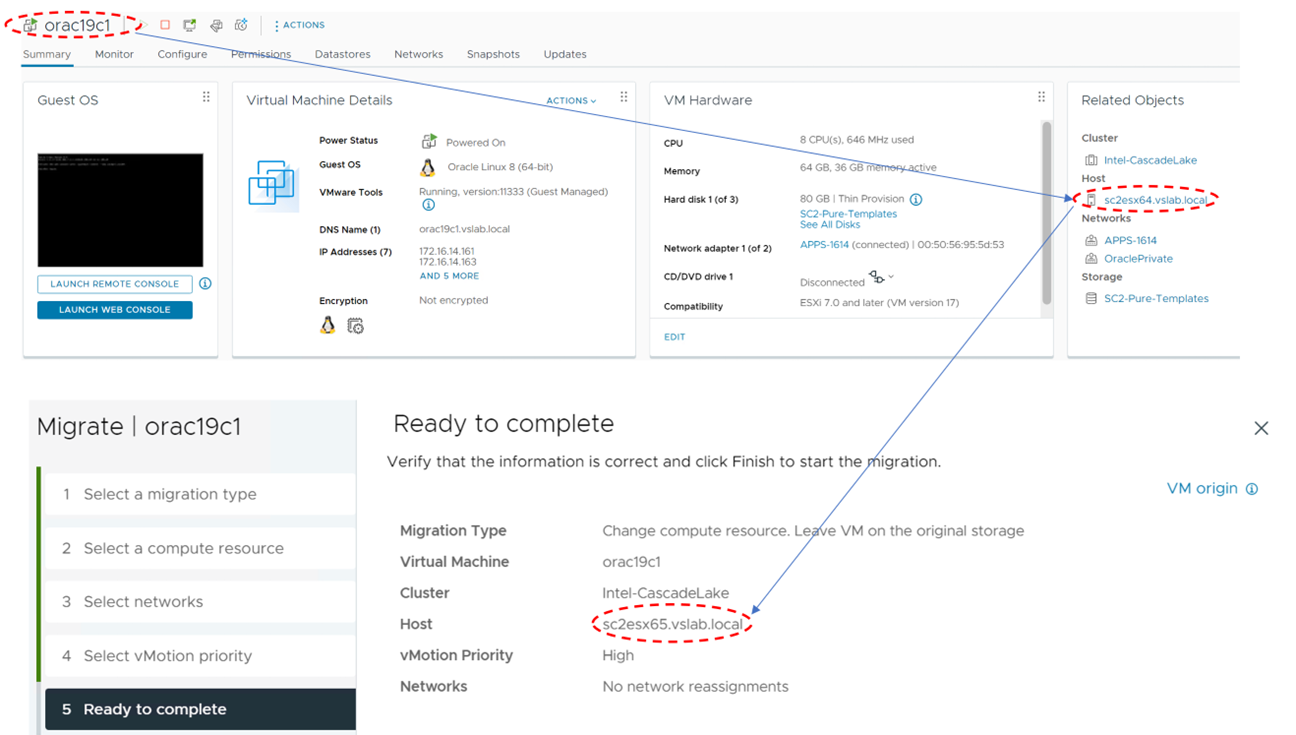Click the Linux penguin icon below Encryption
1296x735 pixels.
(x=327, y=325)
